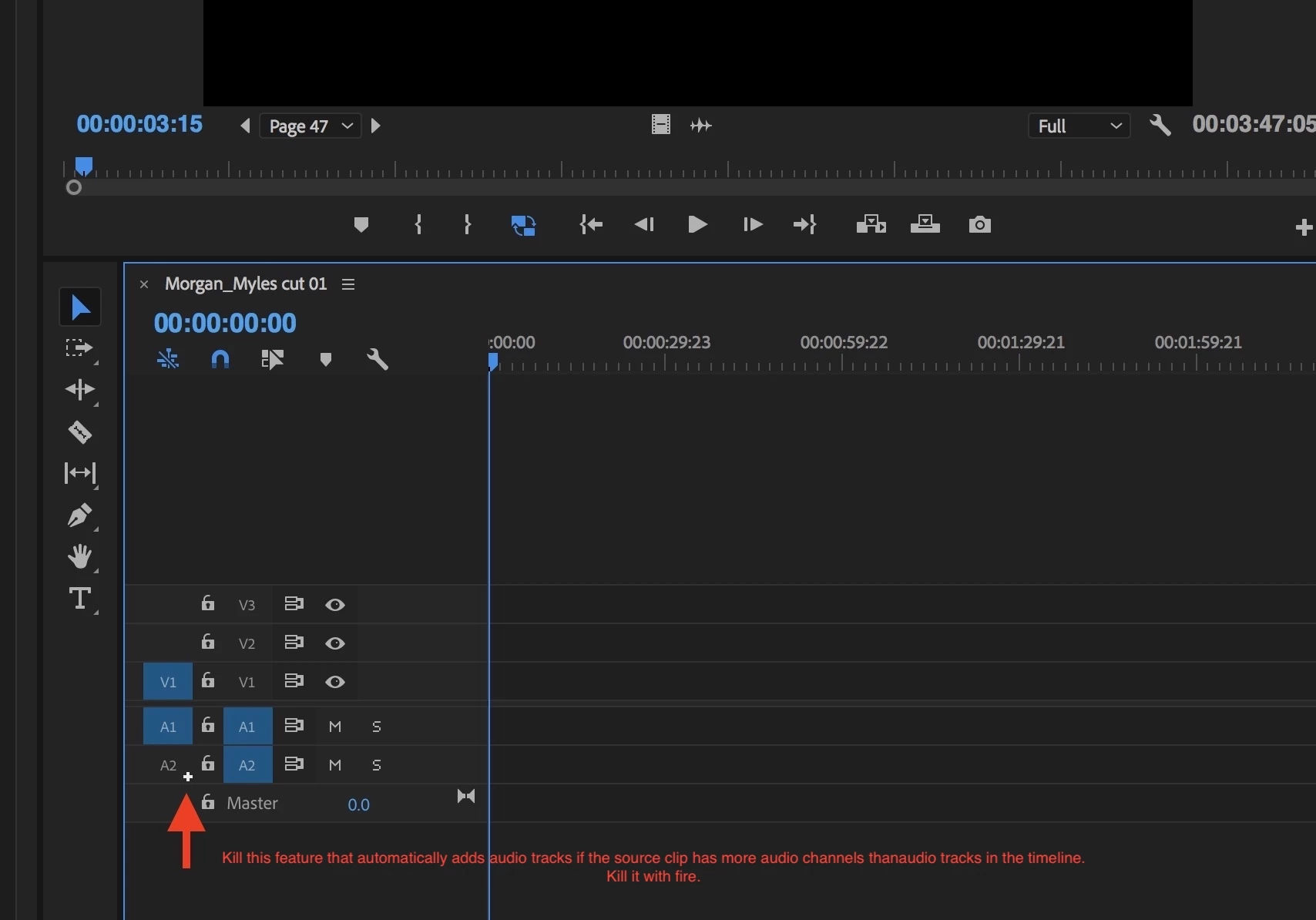
Task: Click the Lift button
Action: click(x=871, y=224)
